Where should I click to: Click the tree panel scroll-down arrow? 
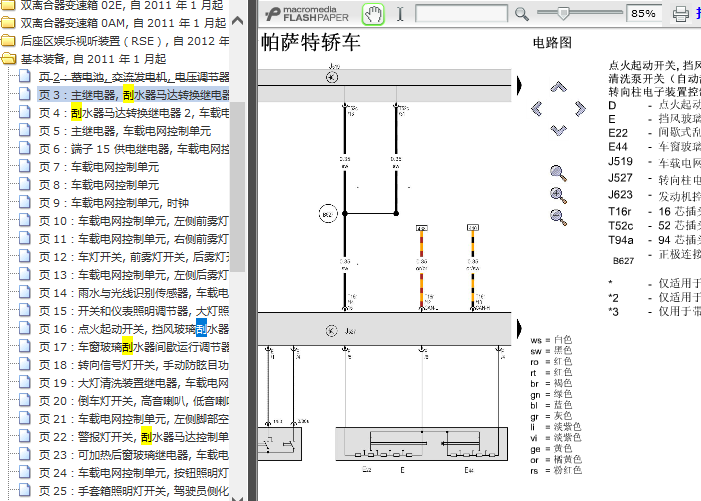tap(238, 497)
